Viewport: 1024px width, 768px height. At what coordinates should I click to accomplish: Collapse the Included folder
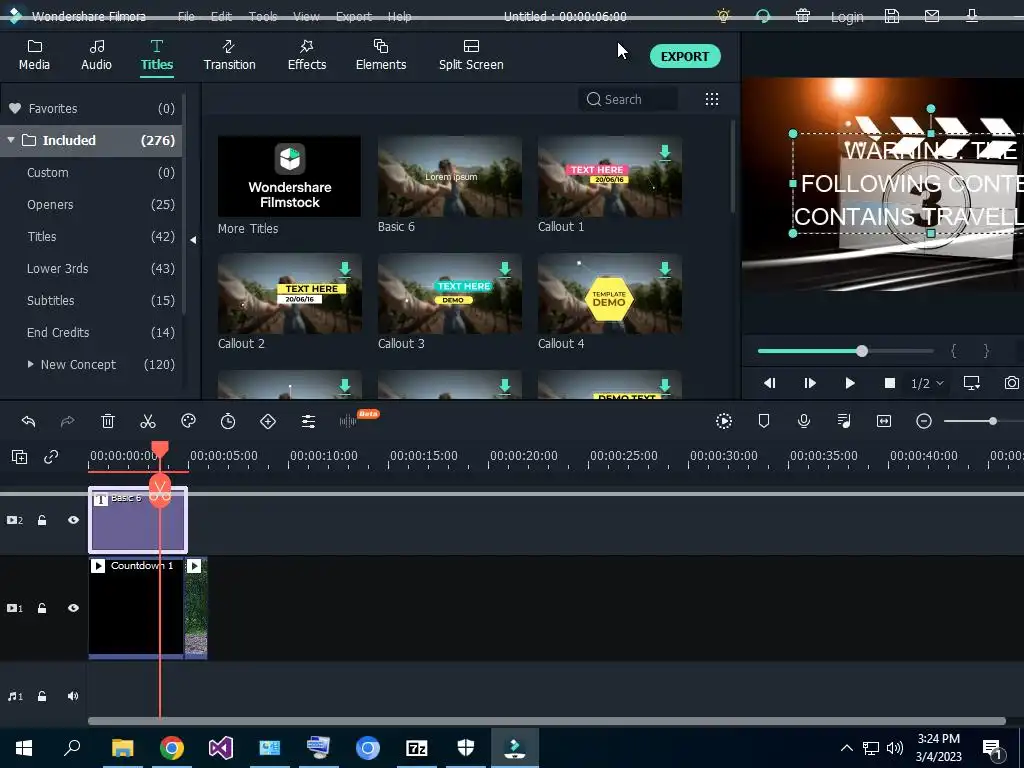click(x=11, y=140)
